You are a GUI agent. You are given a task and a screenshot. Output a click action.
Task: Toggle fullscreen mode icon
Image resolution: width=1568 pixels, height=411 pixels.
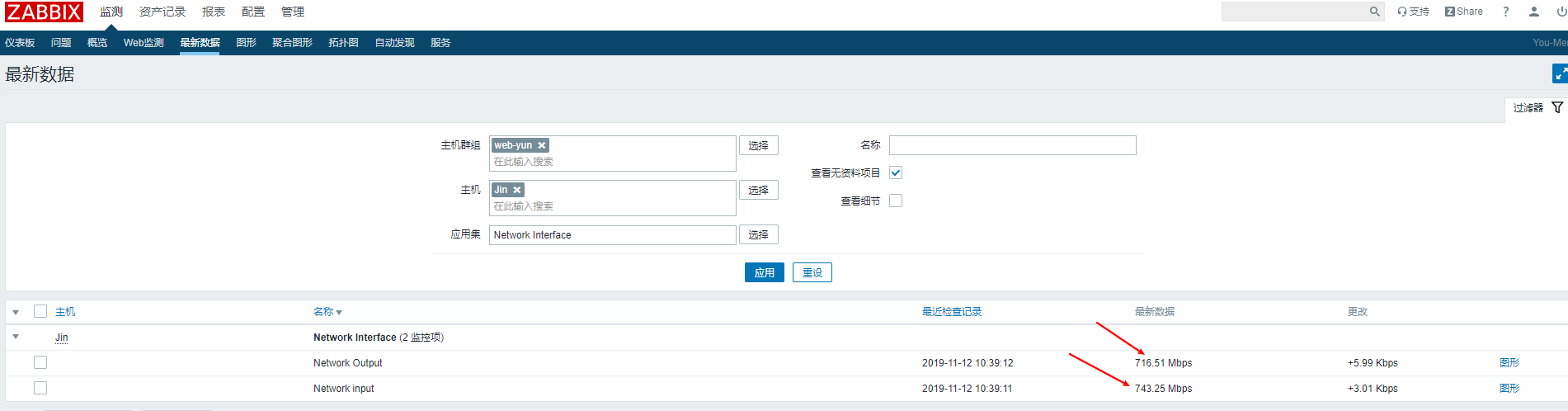[1560, 74]
